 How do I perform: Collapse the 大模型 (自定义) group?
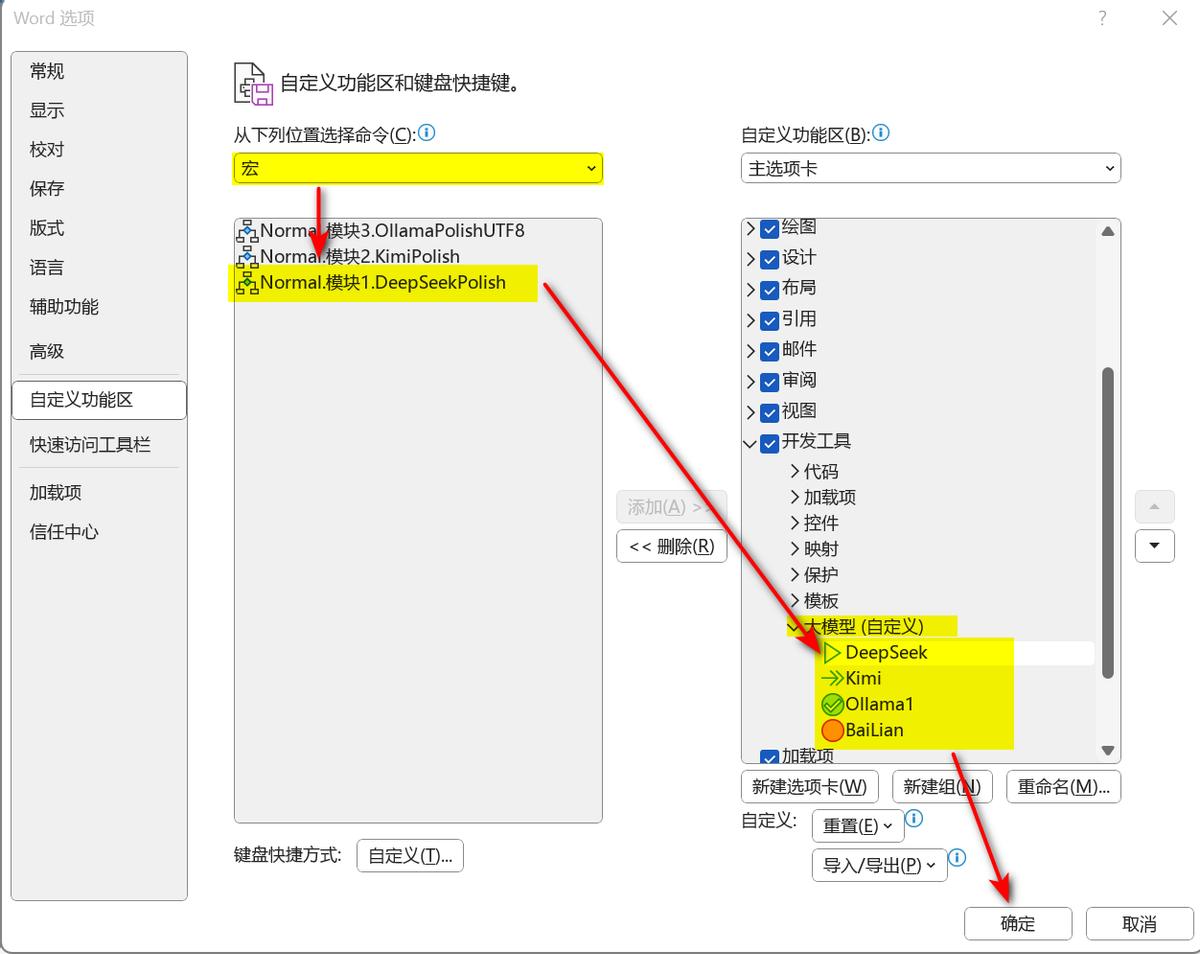pyautogui.click(x=795, y=627)
